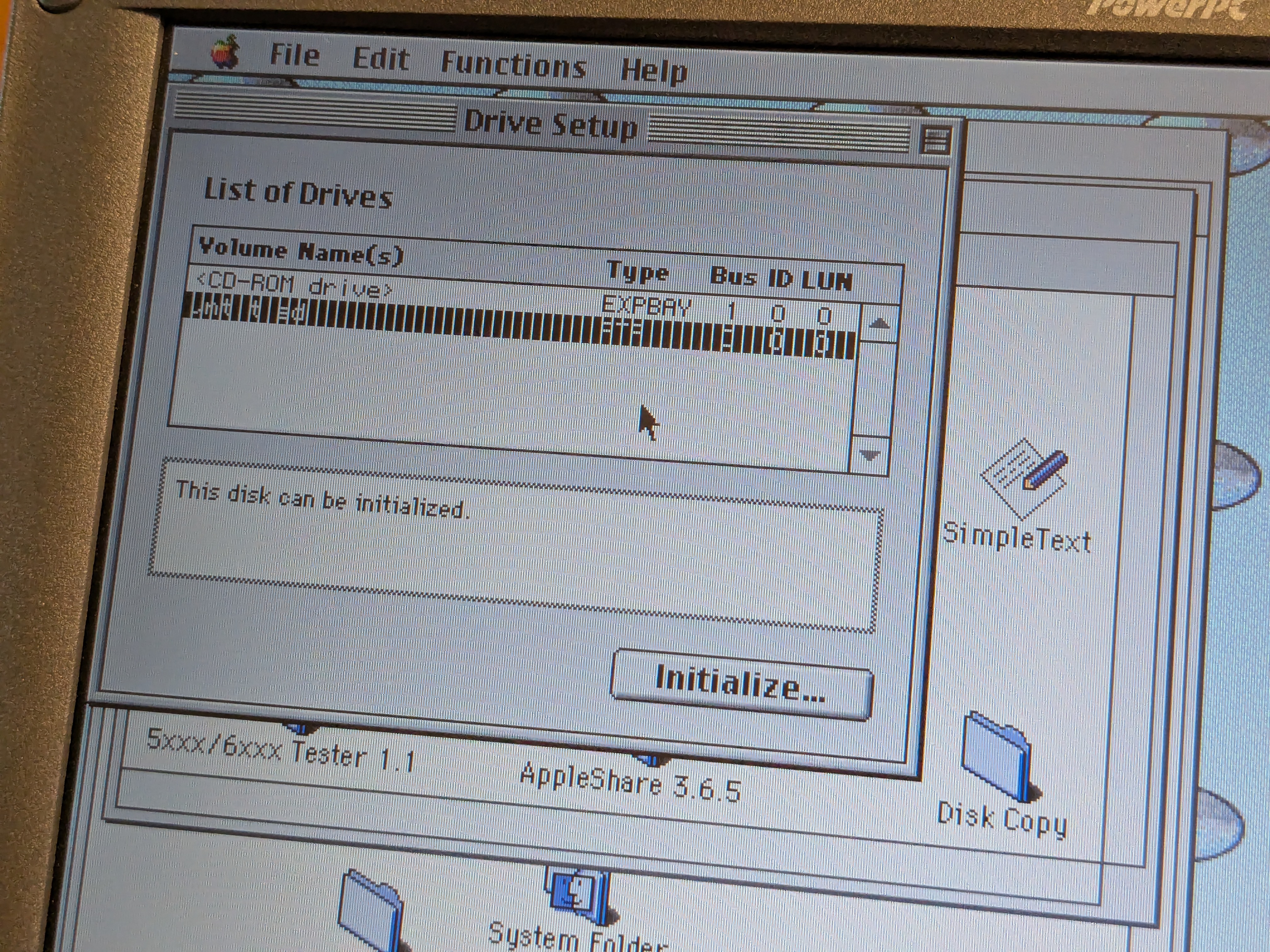Select the Disk Copy folder icon
This screenshot has height=952, width=1270.
click(1000, 756)
